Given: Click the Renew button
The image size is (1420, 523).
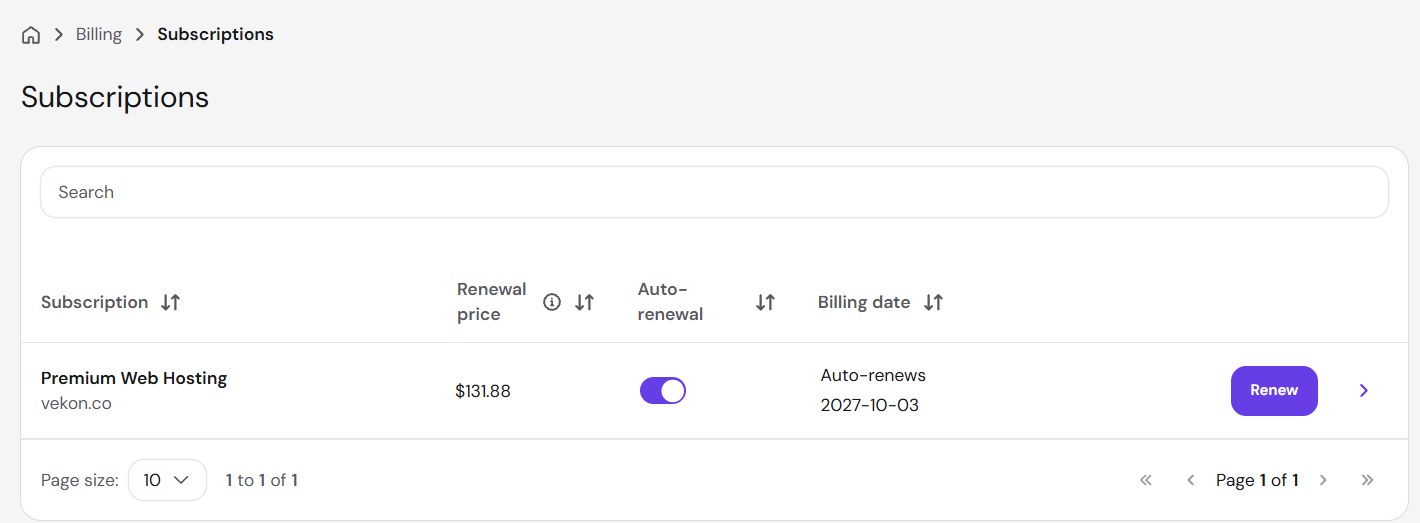Looking at the screenshot, I should click(x=1274, y=391).
